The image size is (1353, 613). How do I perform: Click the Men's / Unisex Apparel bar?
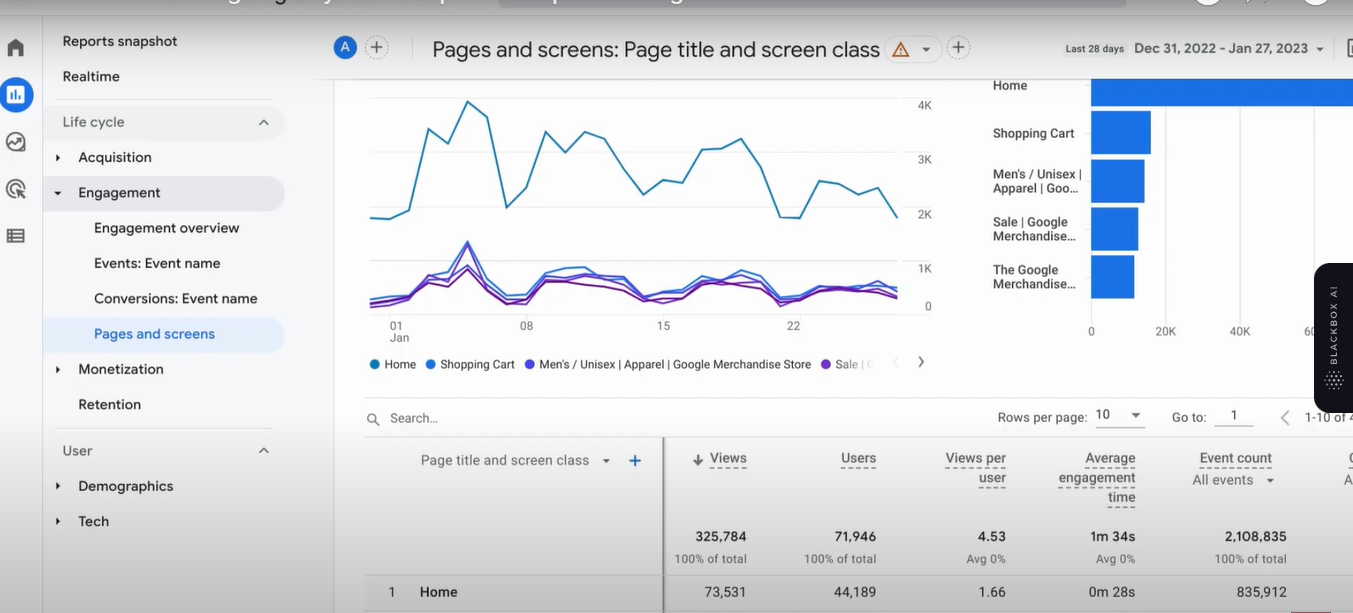coord(1118,181)
